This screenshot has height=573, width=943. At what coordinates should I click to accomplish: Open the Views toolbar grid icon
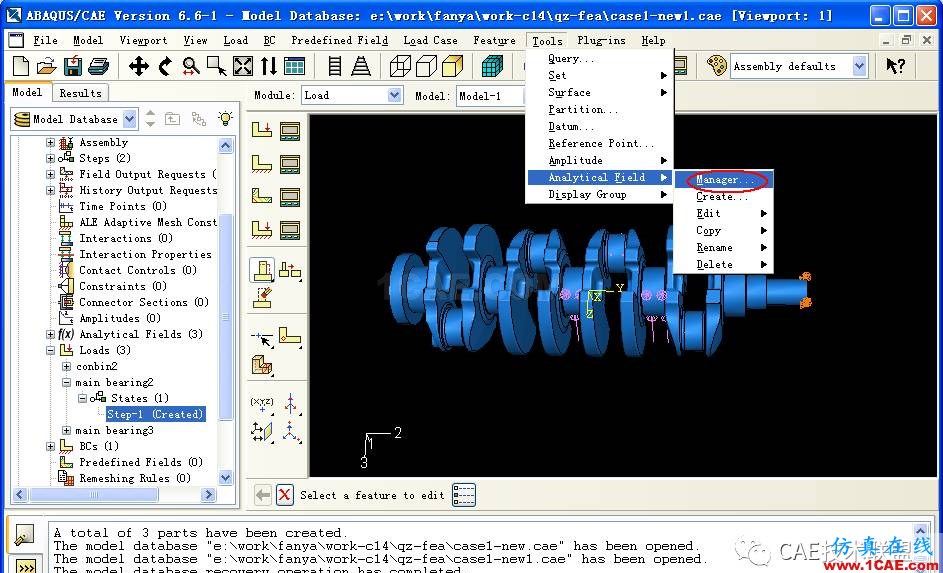coord(294,66)
